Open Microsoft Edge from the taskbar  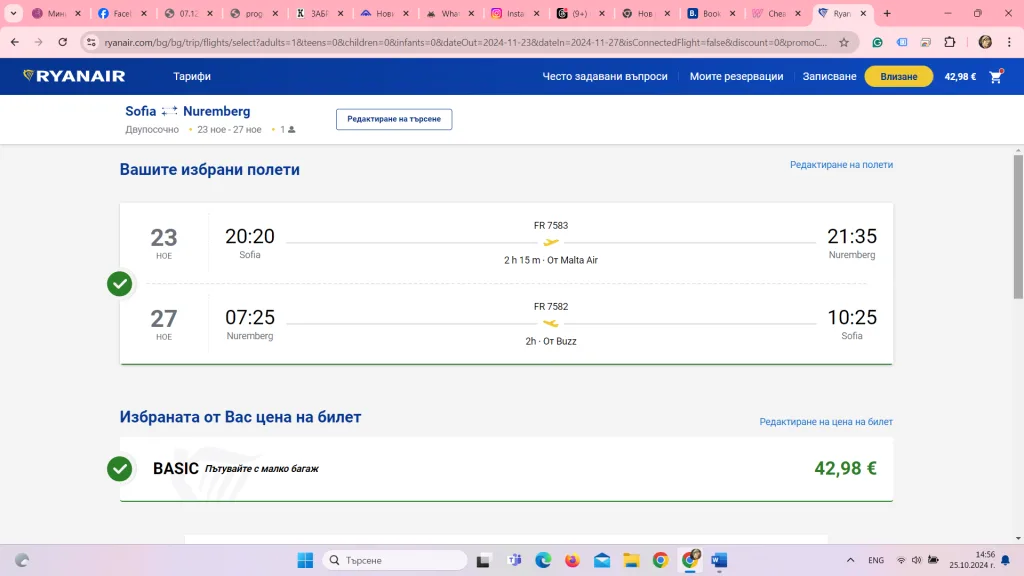[x=543, y=560]
